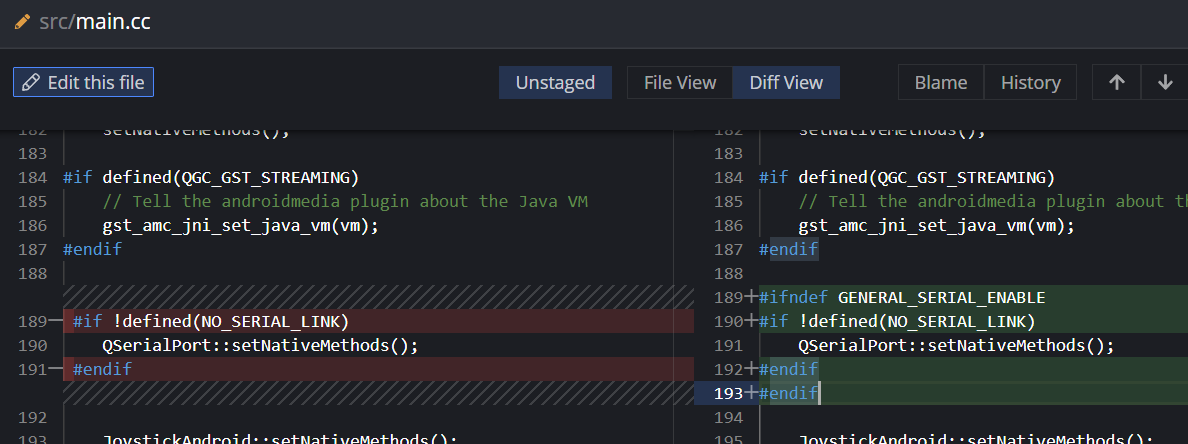Click main.cc in the file path header
Screen dimensions: 1188x444
(x=113, y=21)
